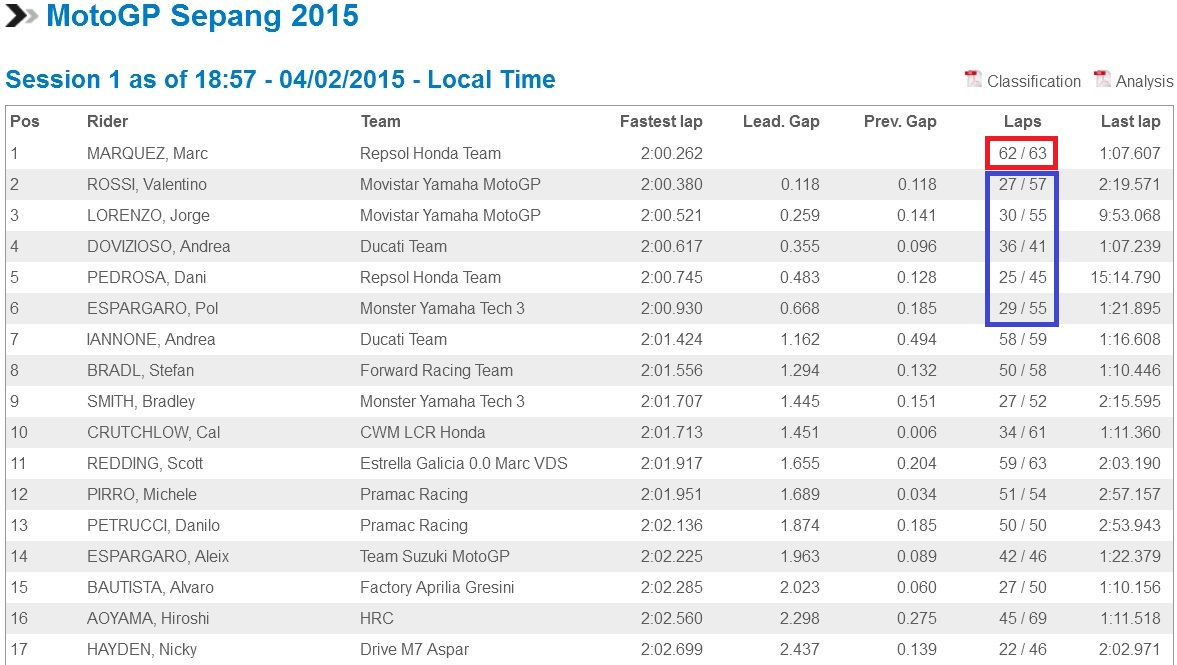
Task: Click the PDF icon next to Analysis
Action: (1102, 80)
